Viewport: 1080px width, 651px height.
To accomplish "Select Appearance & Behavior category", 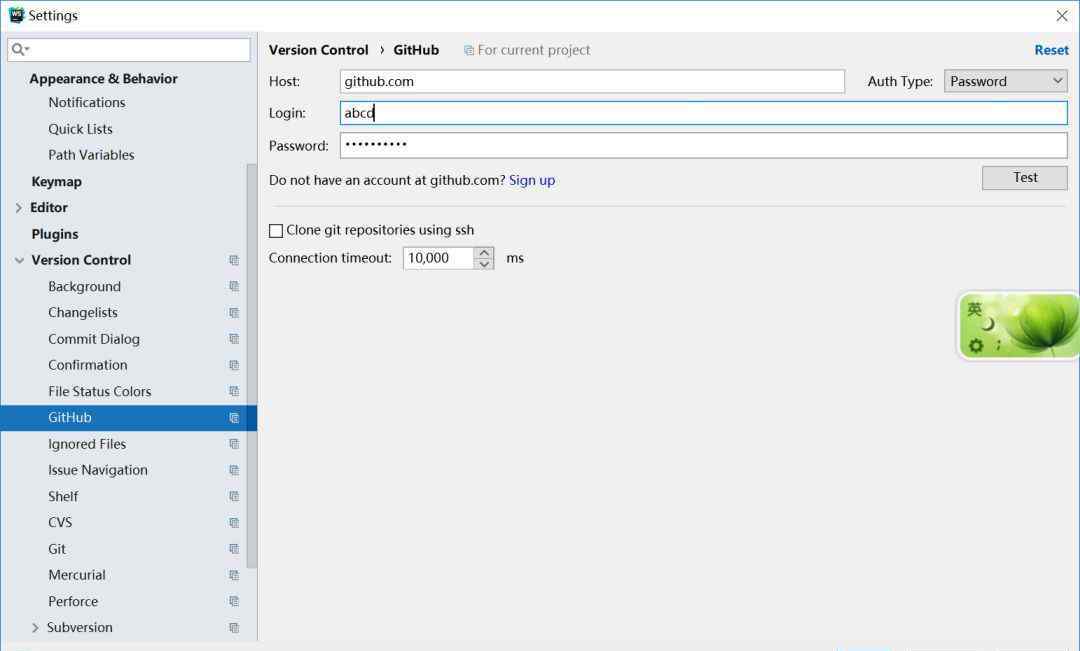I will (x=103, y=79).
